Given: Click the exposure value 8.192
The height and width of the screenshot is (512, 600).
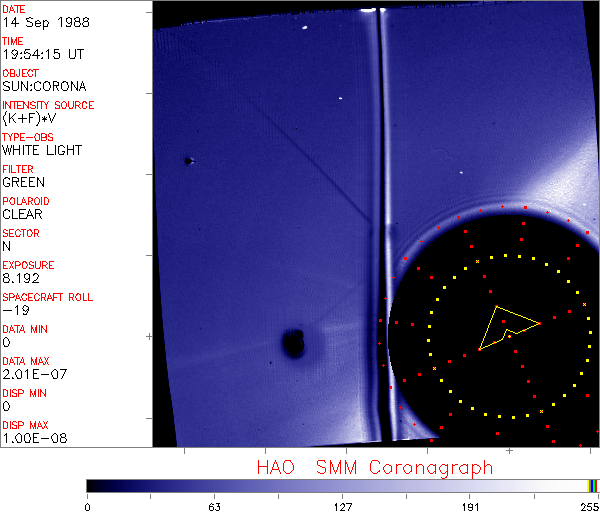Looking at the screenshot, I should (21, 278).
